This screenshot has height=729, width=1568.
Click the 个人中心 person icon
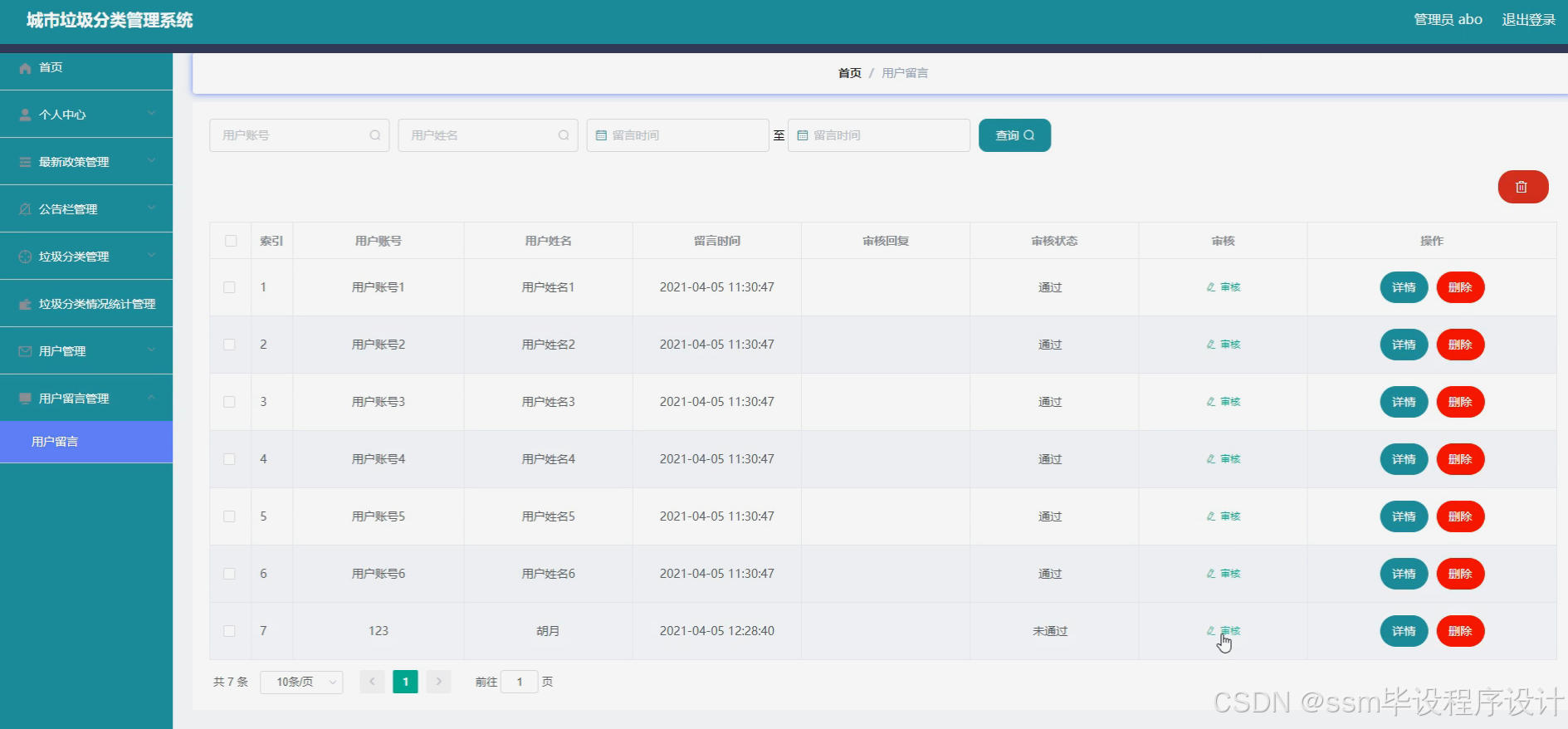click(x=25, y=115)
